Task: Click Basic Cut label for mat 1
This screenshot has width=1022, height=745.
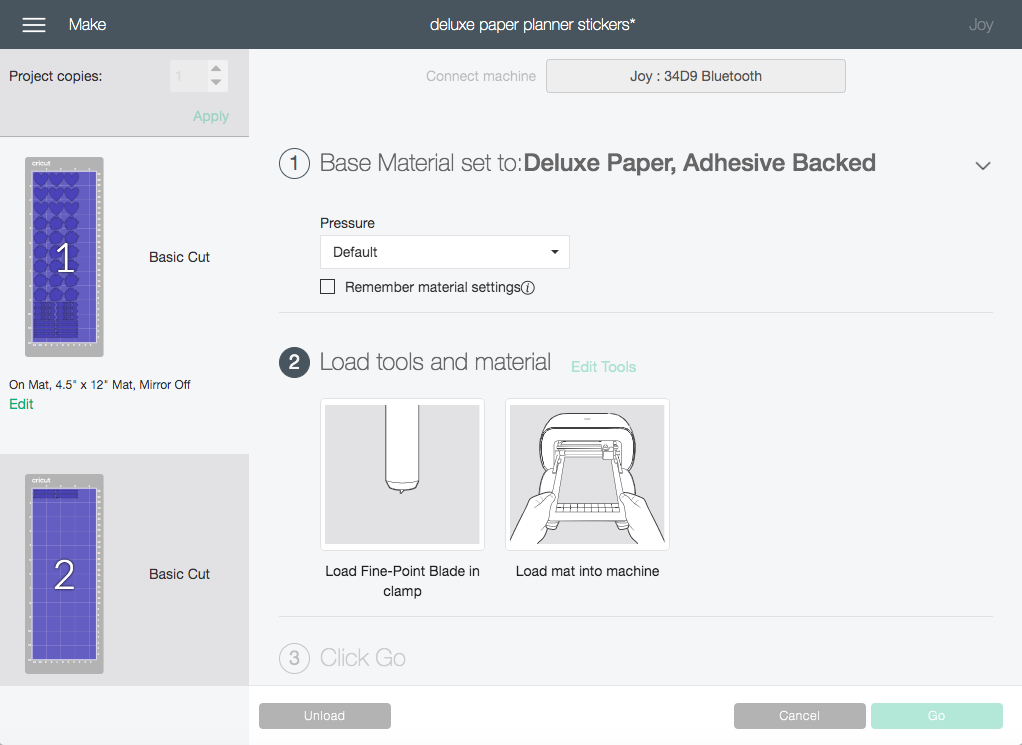Action: pyautogui.click(x=179, y=257)
